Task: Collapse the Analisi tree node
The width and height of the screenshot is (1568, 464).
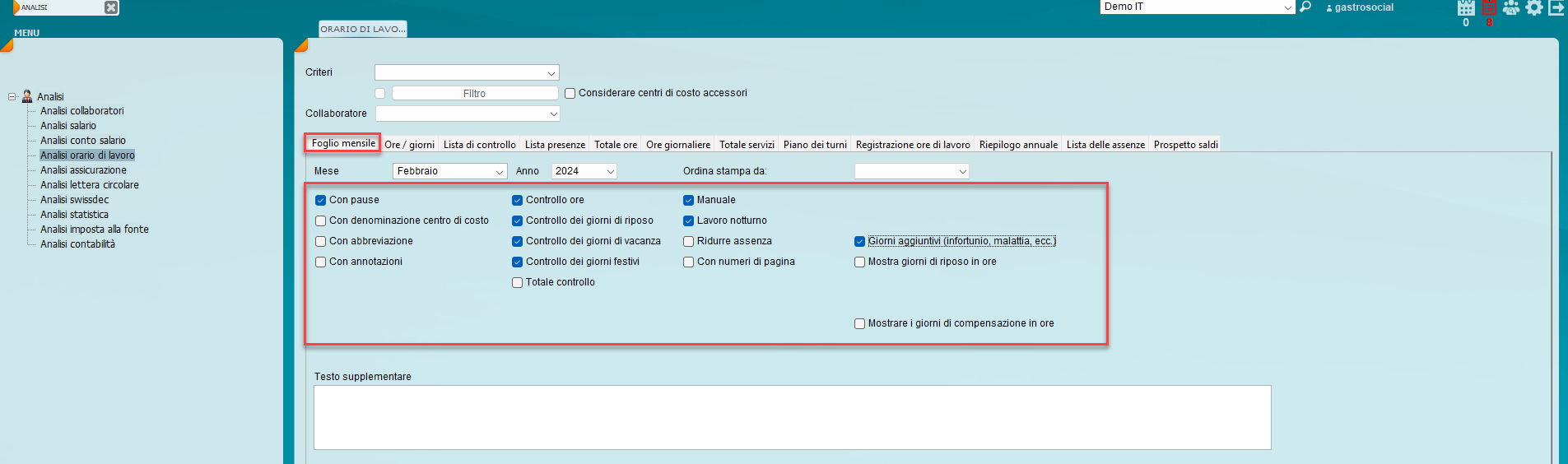Action: coord(12,96)
